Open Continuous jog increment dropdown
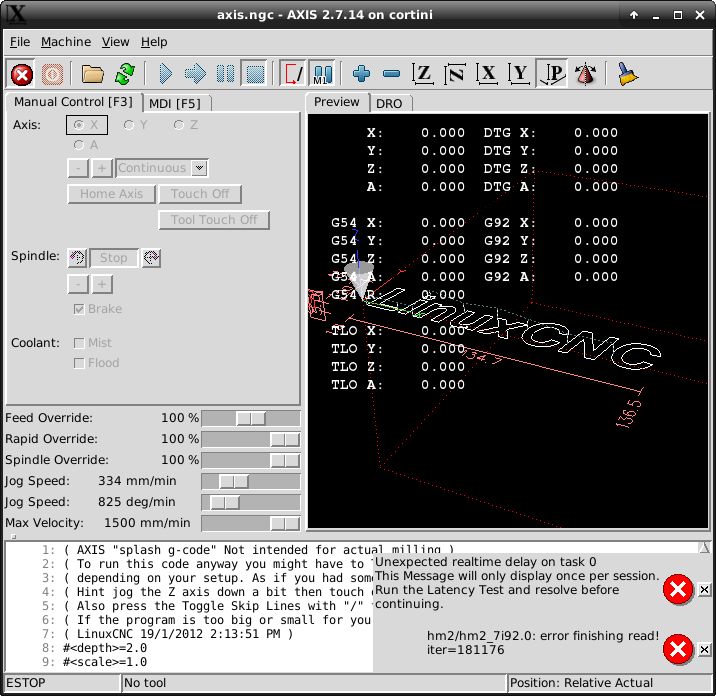Image resolution: width=716 pixels, height=696 pixels. [199, 168]
